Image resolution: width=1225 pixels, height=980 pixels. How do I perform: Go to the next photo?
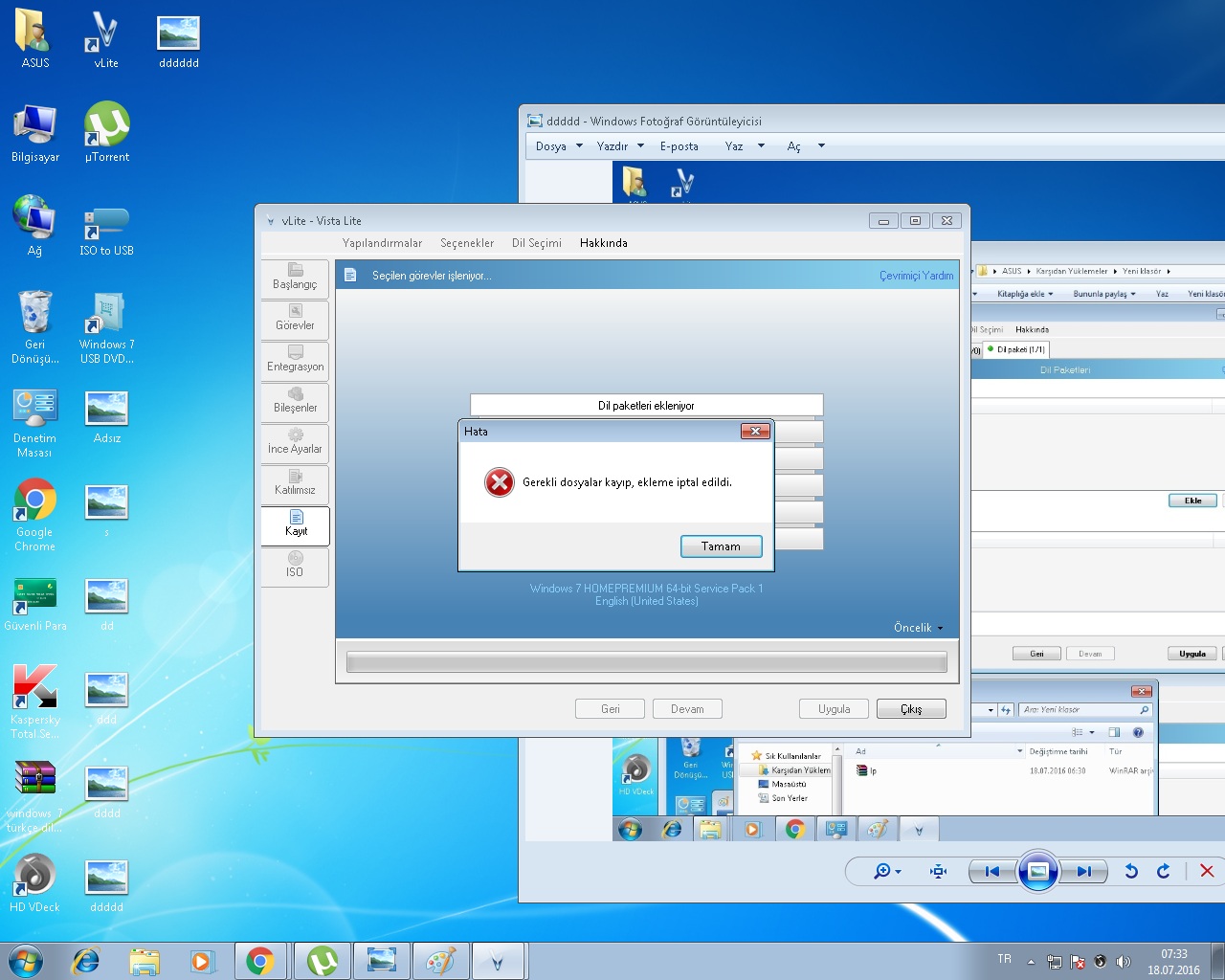pos(1083,871)
